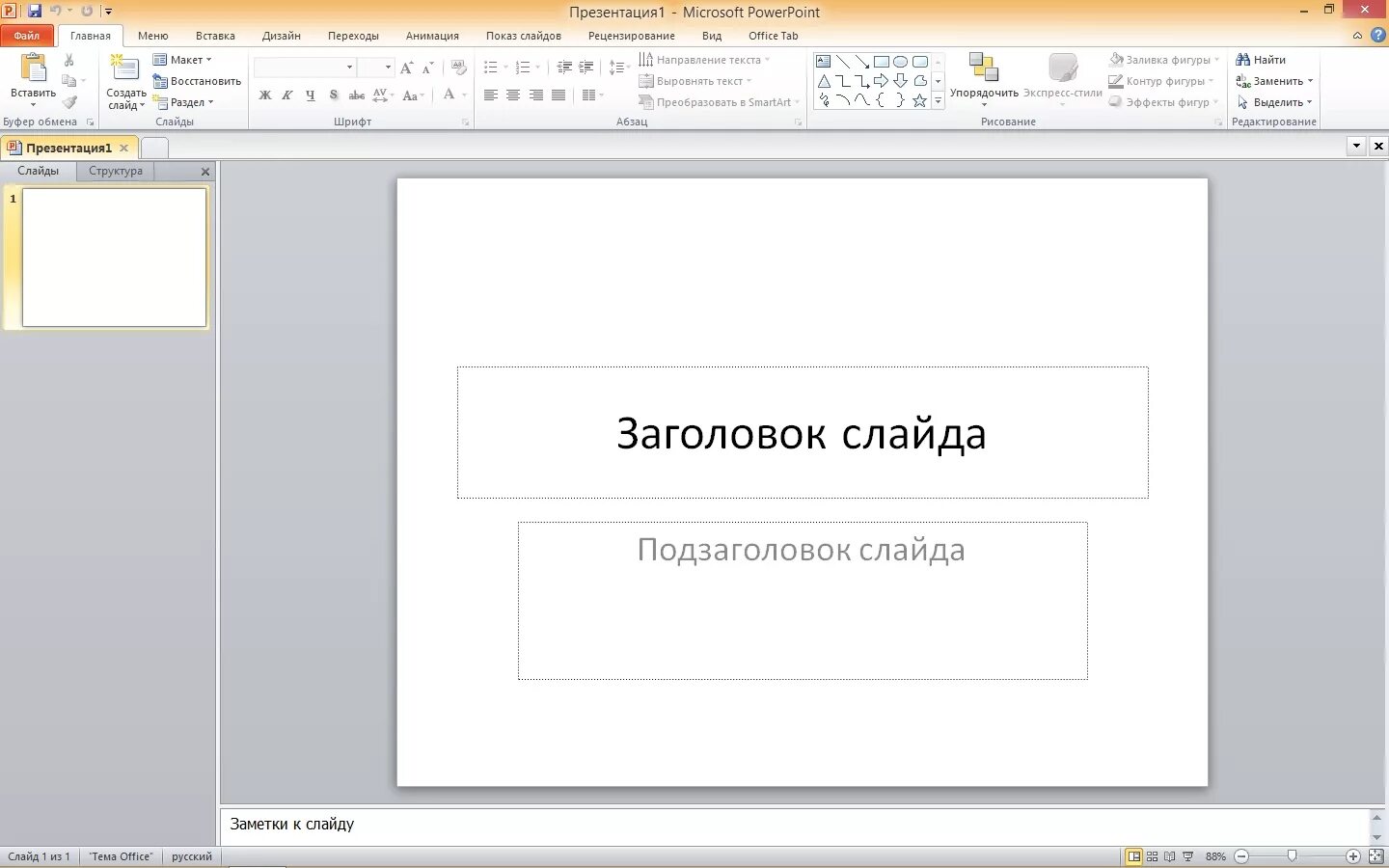
Task: Select the arrow shape in shapes gallery
Action: (881, 81)
